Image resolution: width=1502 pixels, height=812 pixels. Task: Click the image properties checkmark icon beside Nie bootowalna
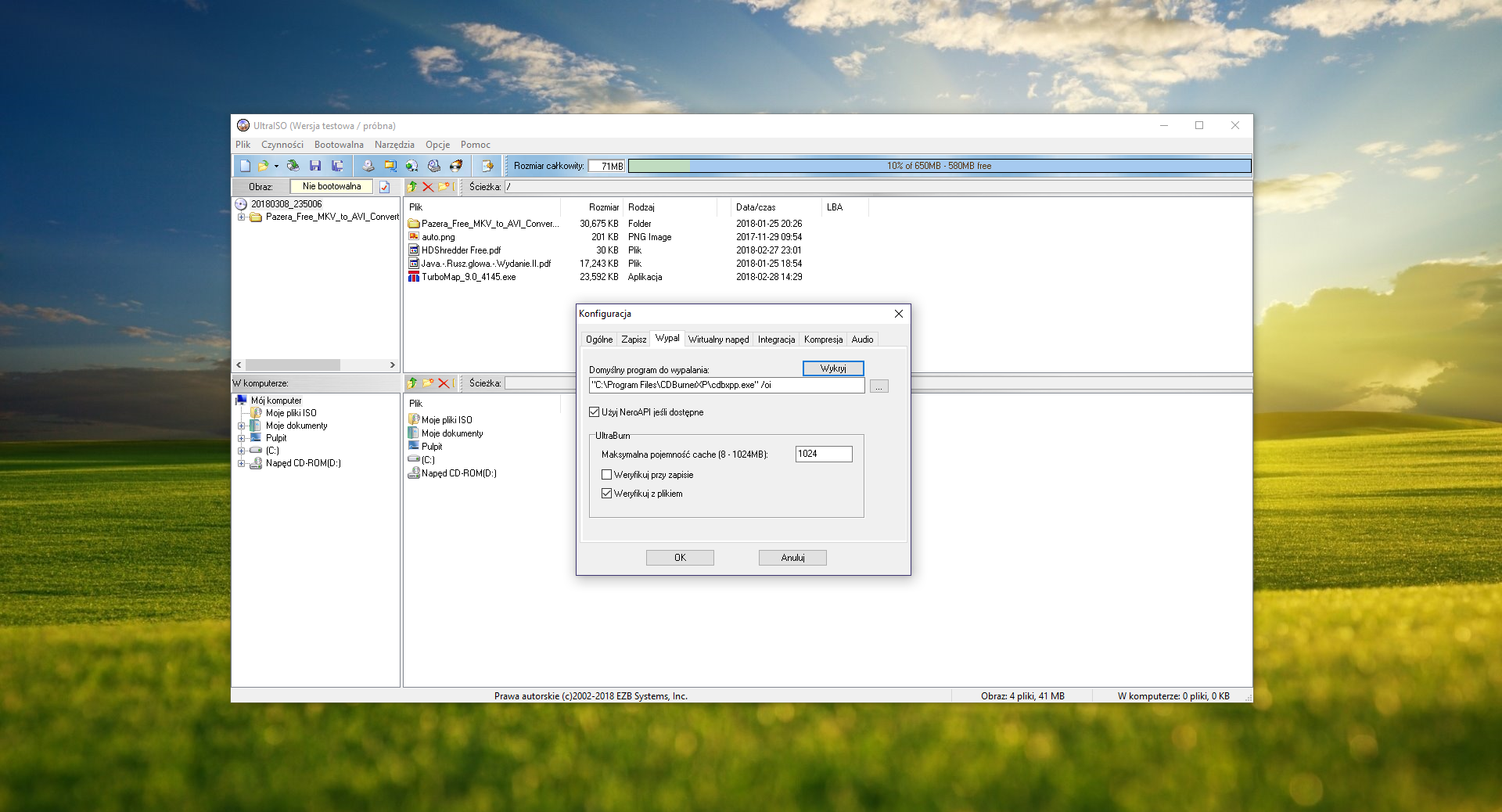[x=385, y=187]
